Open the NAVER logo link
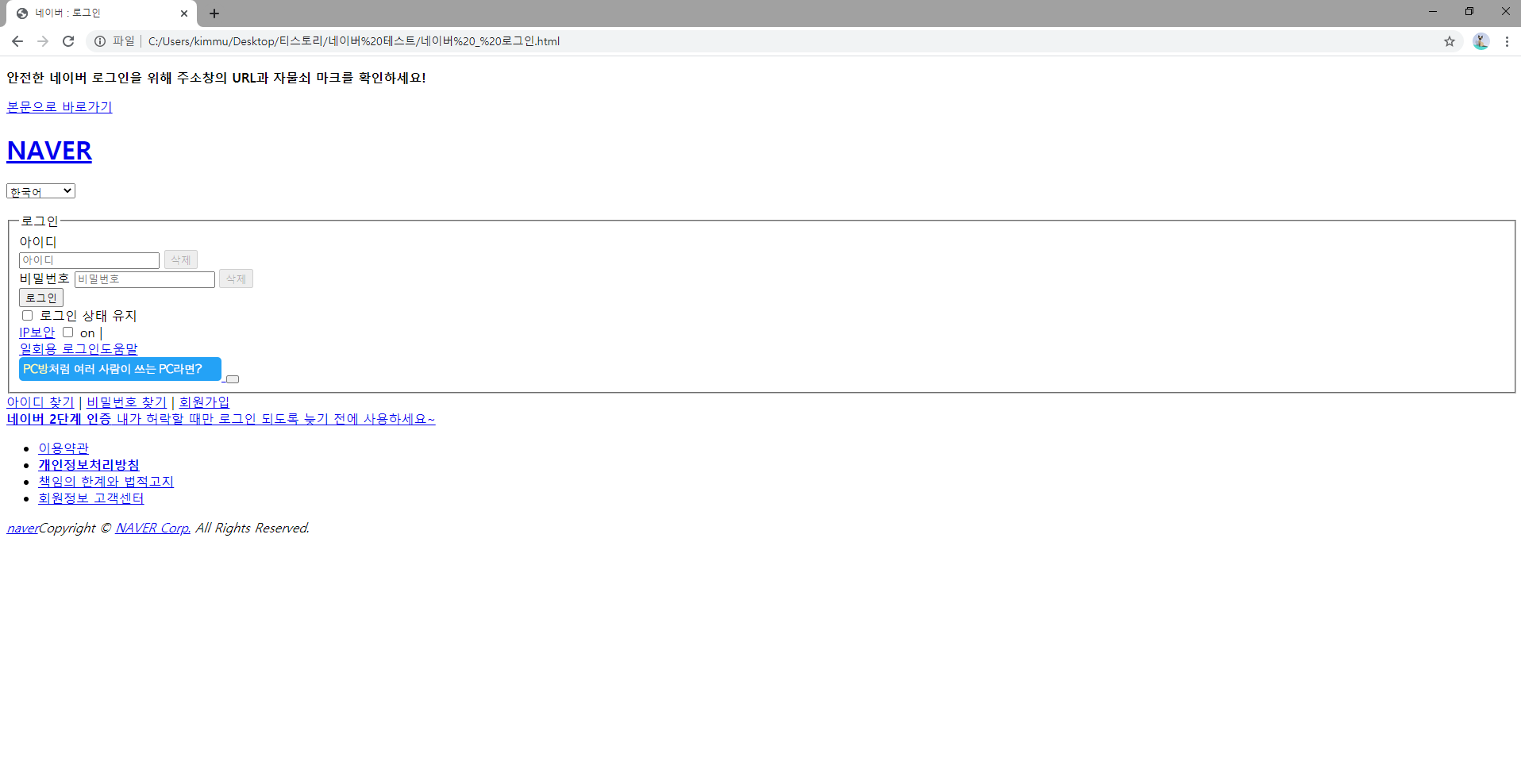This screenshot has width=1521, height=784. pos(49,151)
